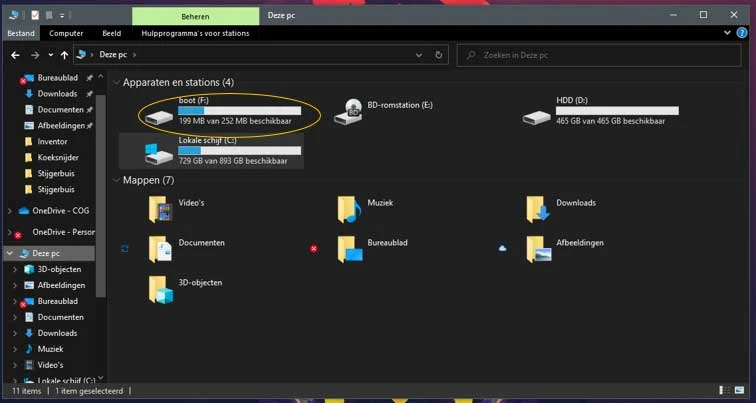This screenshot has width=756, height=403.
Task: Open the Help question mark icon
Action: 742,33
